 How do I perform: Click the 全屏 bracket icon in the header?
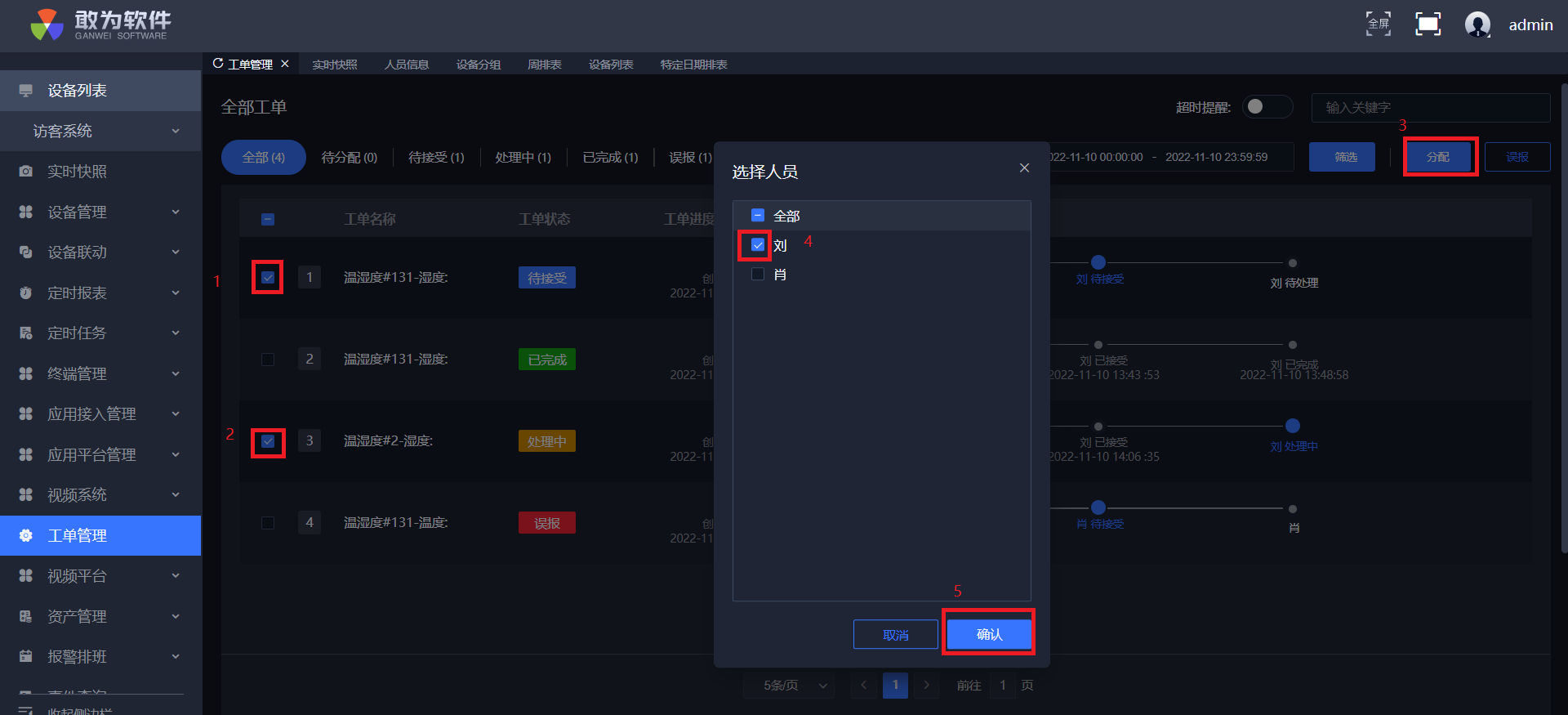pyautogui.click(x=1379, y=24)
